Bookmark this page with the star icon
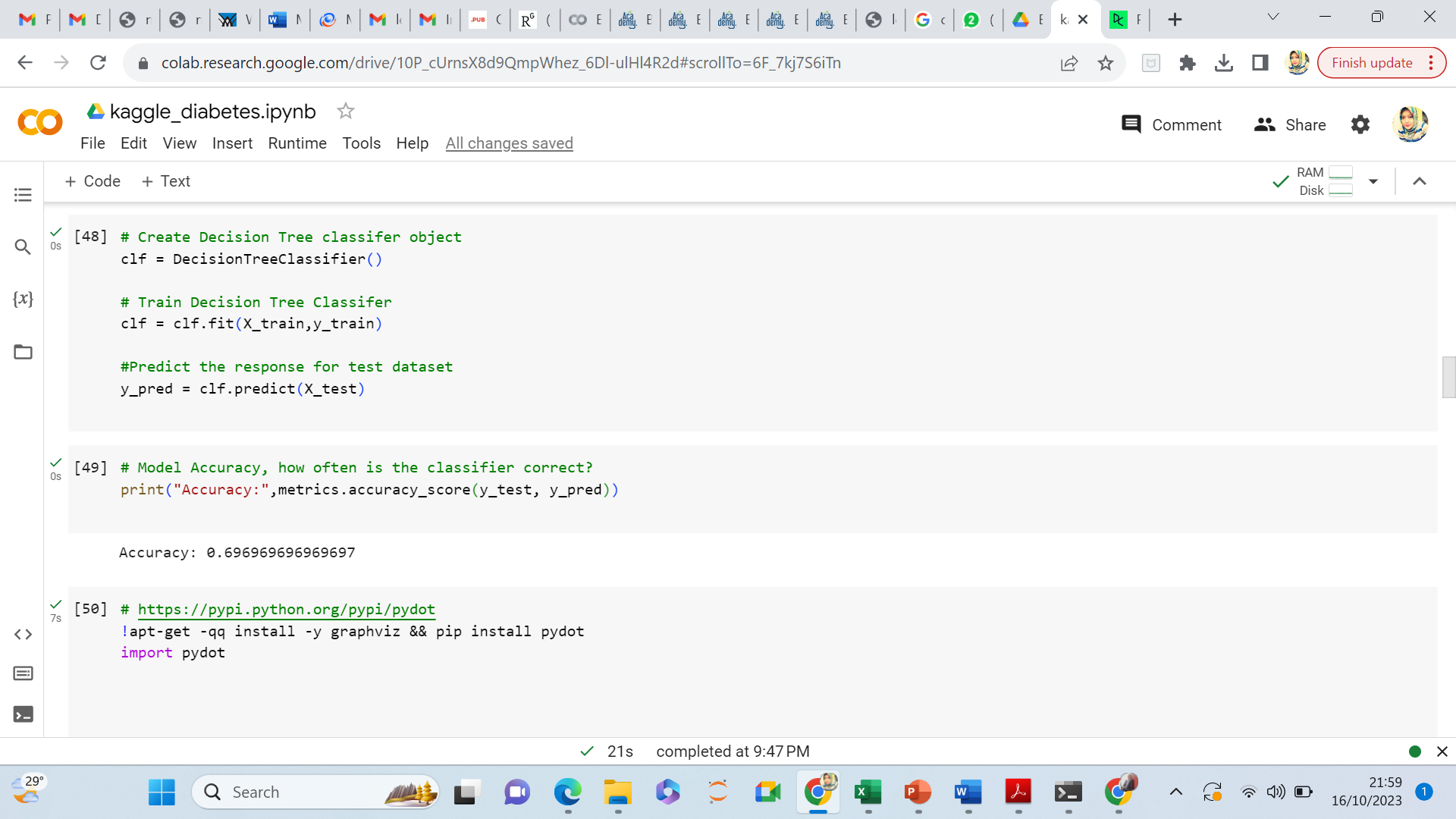1456x819 pixels. (x=1106, y=64)
